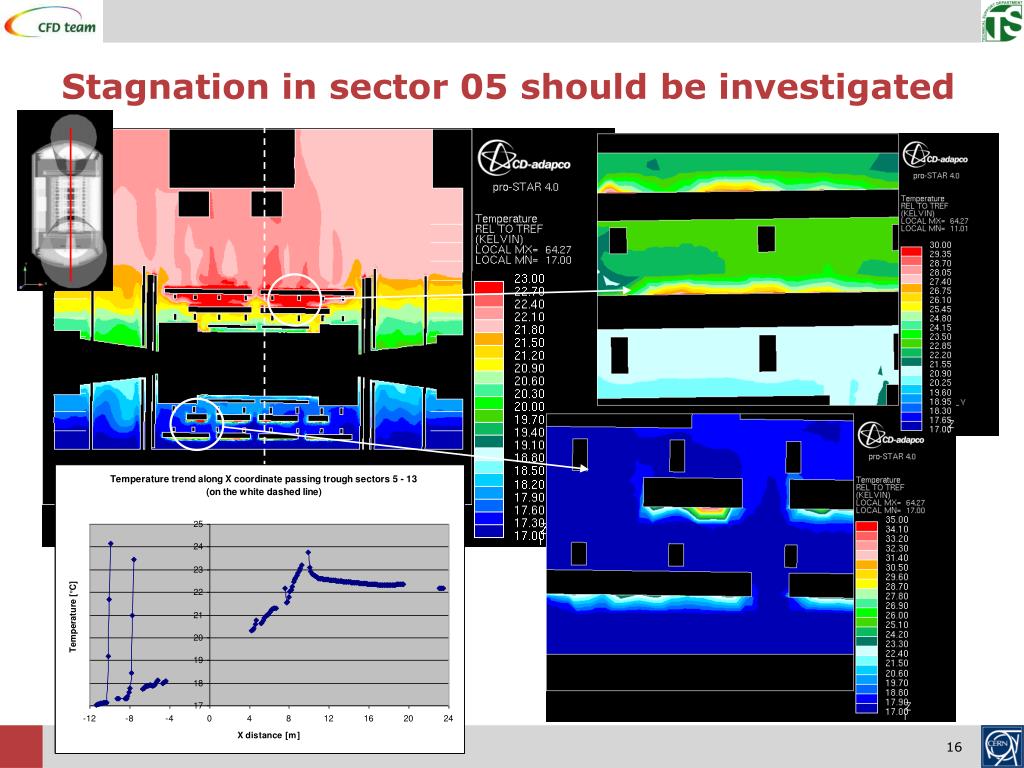Click the 26.00 value in the lower-right legend
This screenshot has height=768, width=1024.
pos(896,616)
